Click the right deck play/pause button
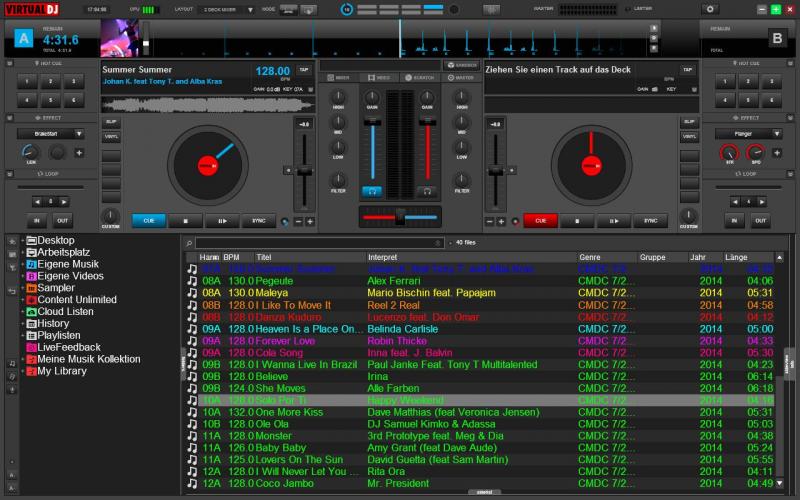 (x=613, y=220)
